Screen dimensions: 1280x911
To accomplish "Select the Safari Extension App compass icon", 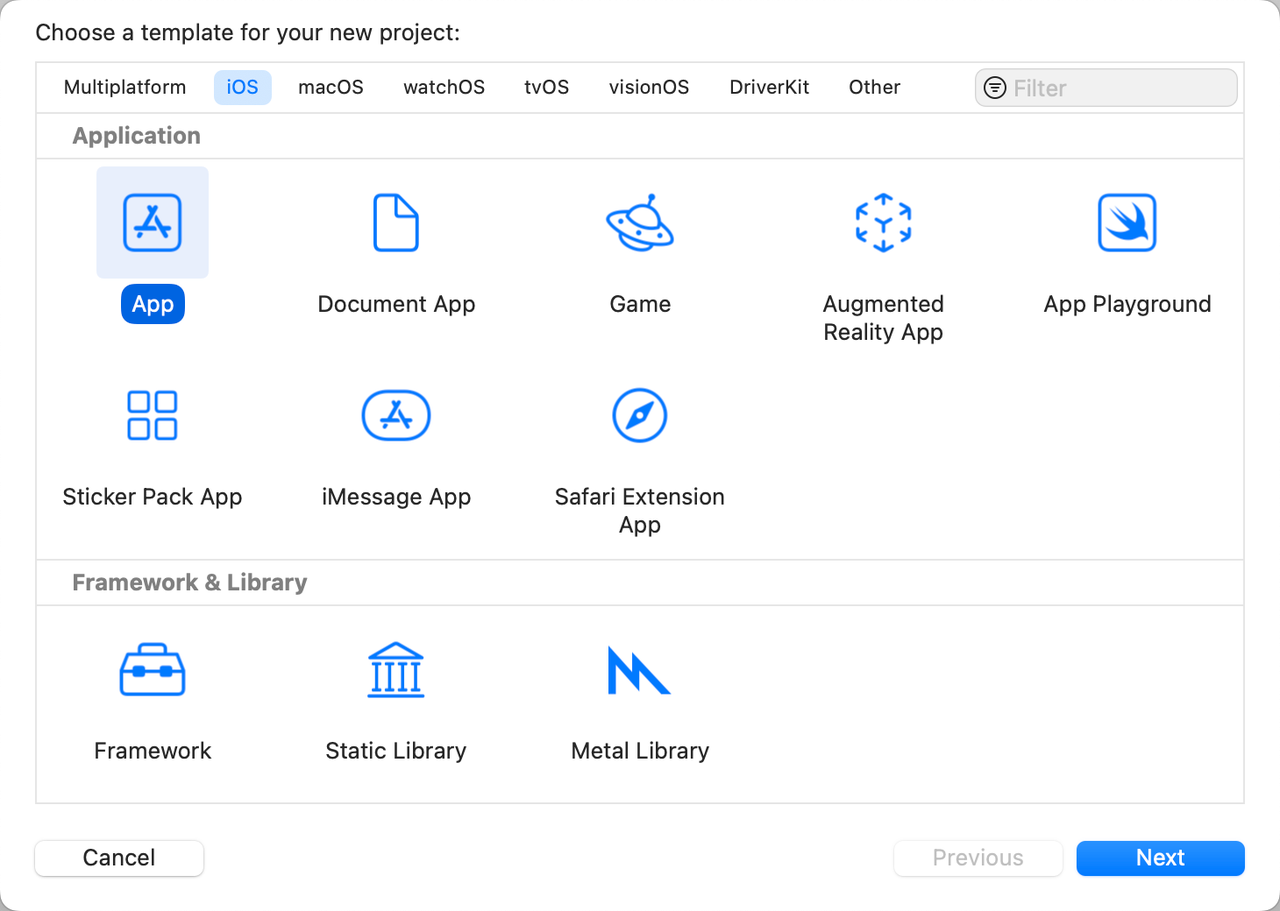I will 640,415.
